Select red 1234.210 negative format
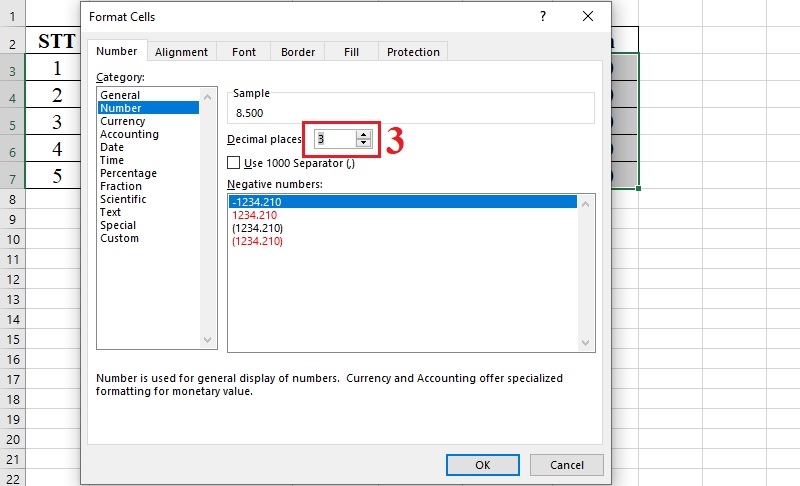Screen dimensions: 800x486 point(403,215)
